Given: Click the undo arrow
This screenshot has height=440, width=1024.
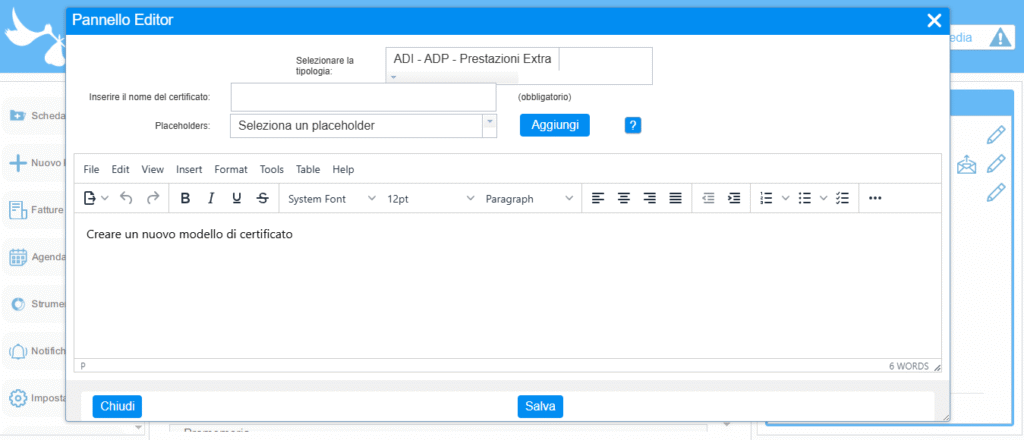Looking at the screenshot, I should (x=126, y=198).
